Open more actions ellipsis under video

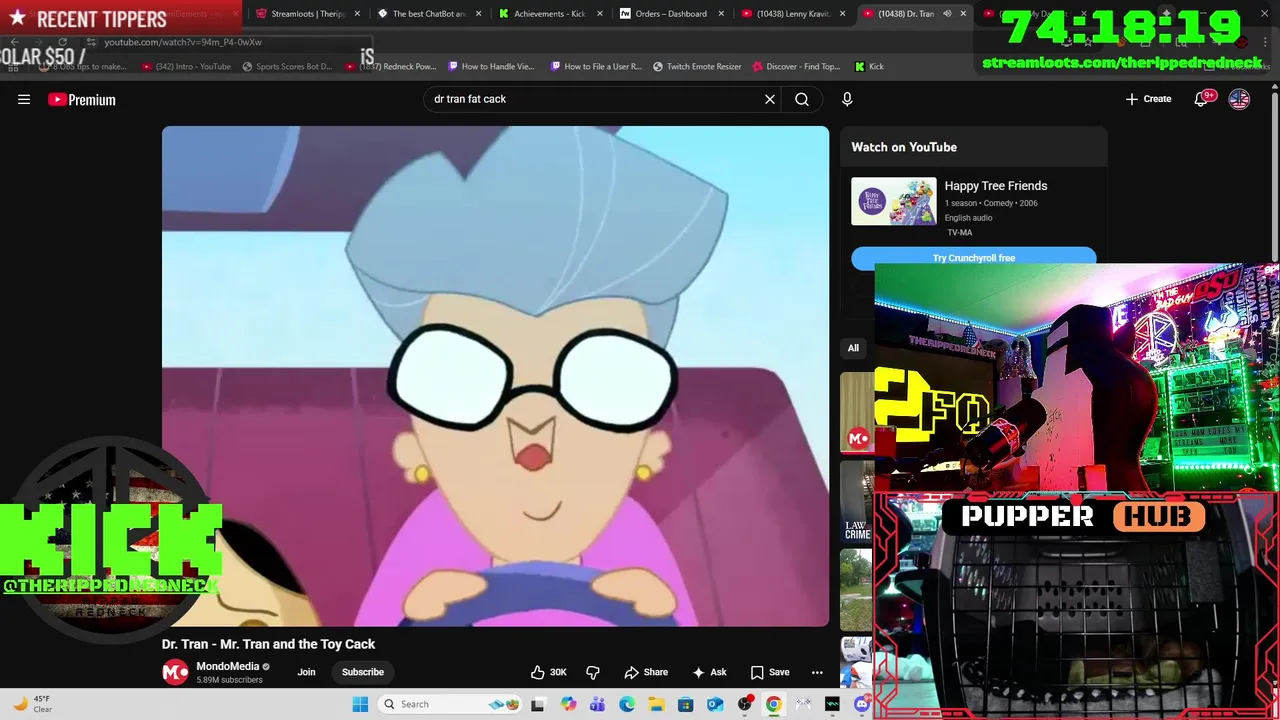(817, 672)
